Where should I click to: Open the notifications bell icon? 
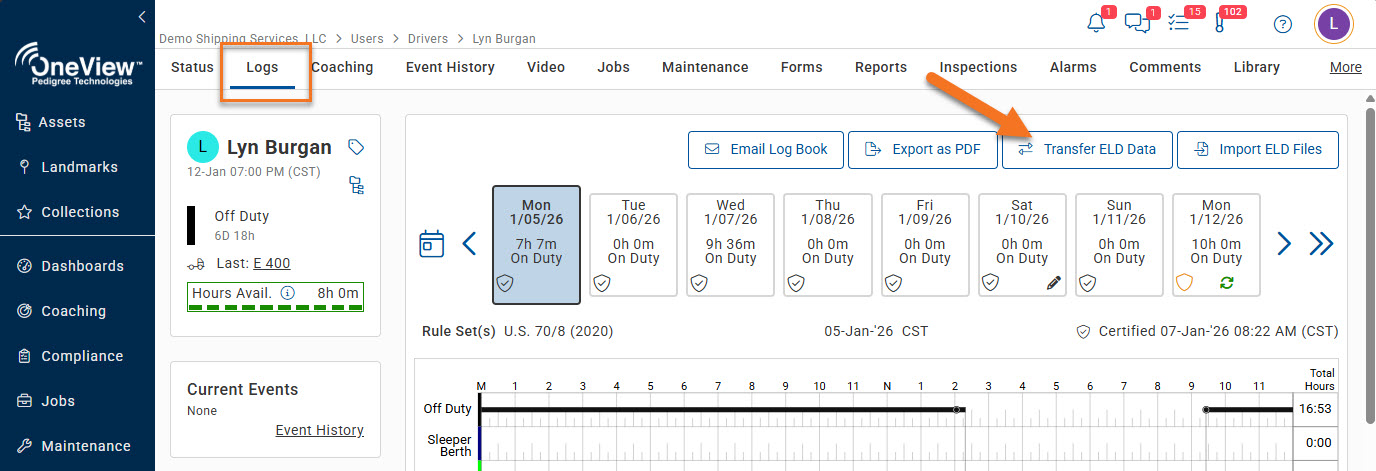[x=1097, y=23]
